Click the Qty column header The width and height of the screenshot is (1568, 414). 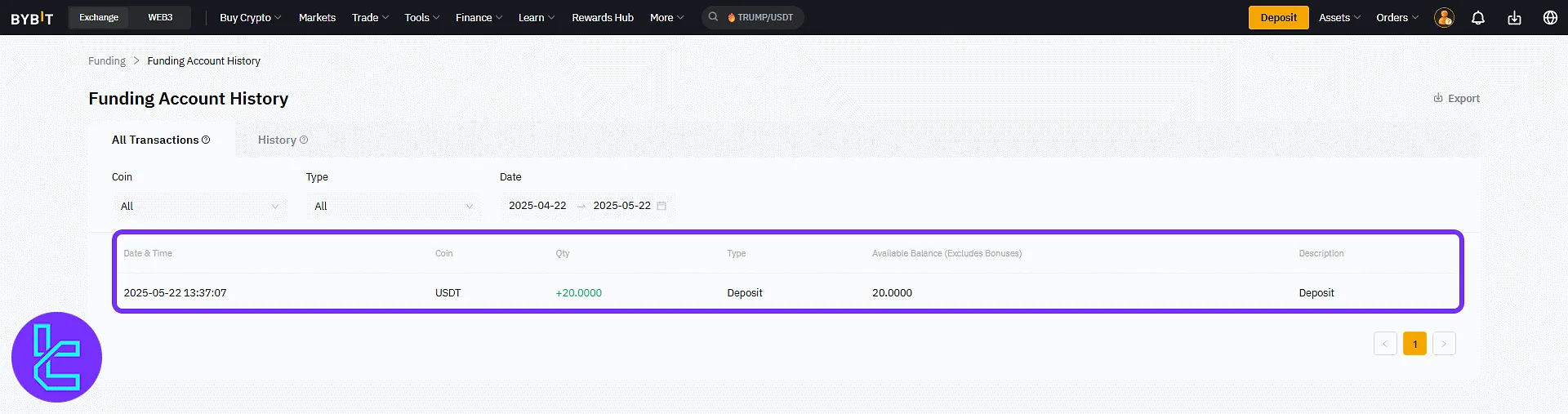tap(563, 253)
